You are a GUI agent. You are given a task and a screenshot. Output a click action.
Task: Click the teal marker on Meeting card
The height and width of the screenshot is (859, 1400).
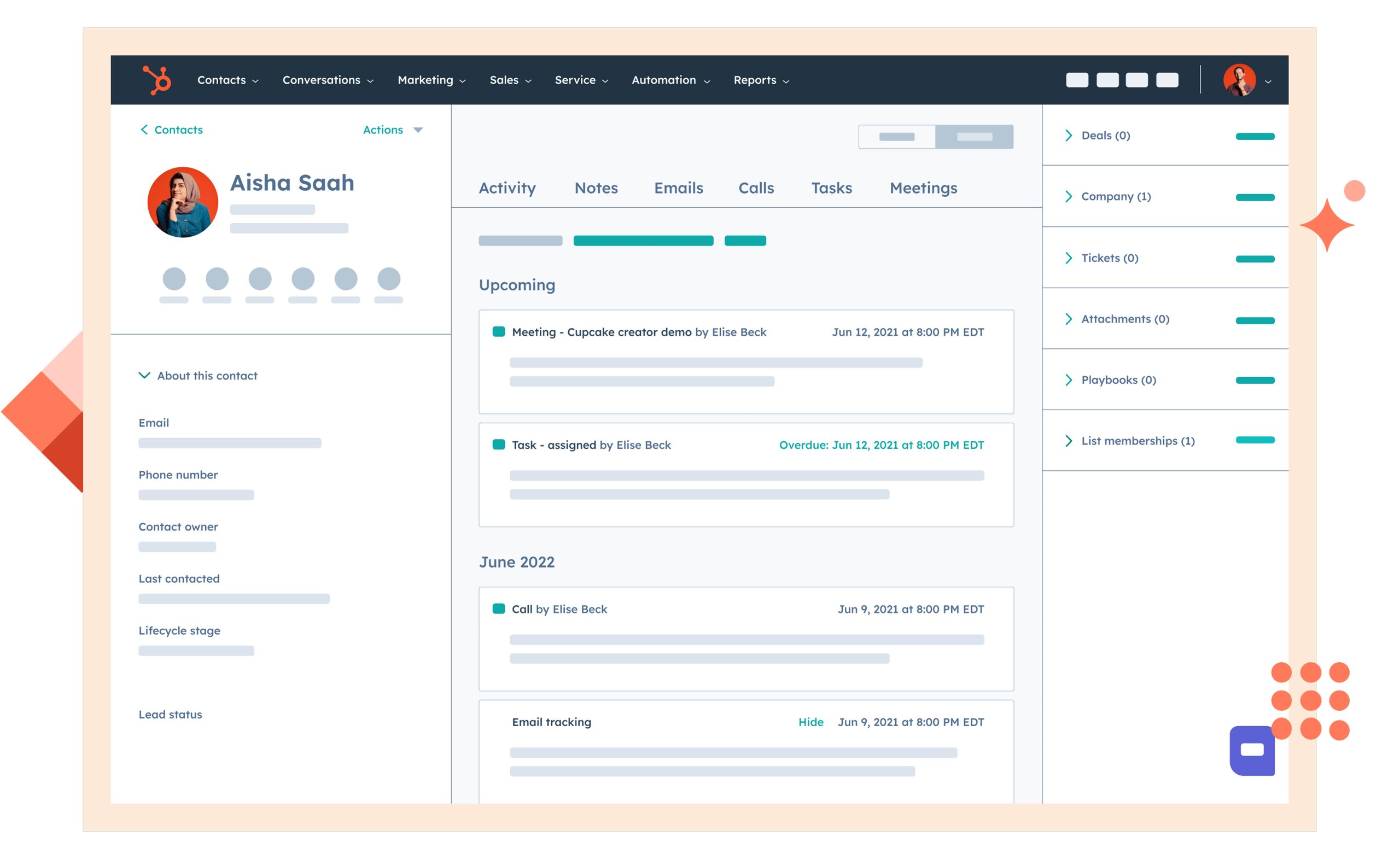(498, 332)
